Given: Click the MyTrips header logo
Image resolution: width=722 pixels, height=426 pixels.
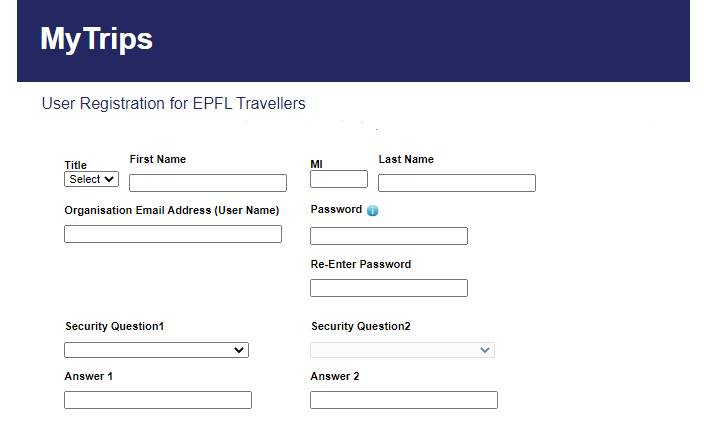Looking at the screenshot, I should (x=96, y=39).
